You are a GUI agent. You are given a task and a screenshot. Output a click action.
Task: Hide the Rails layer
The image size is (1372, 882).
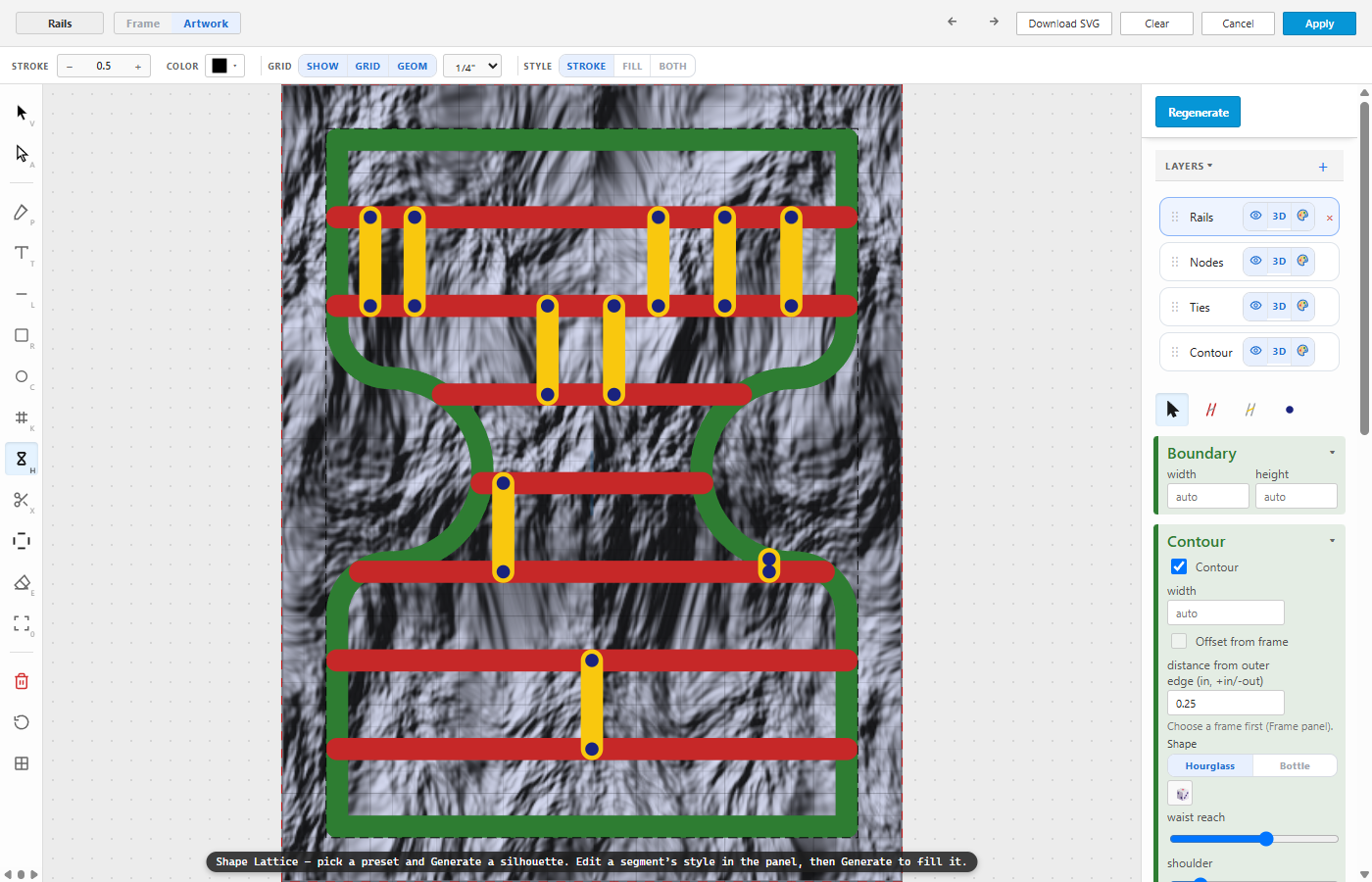tap(1255, 216)
